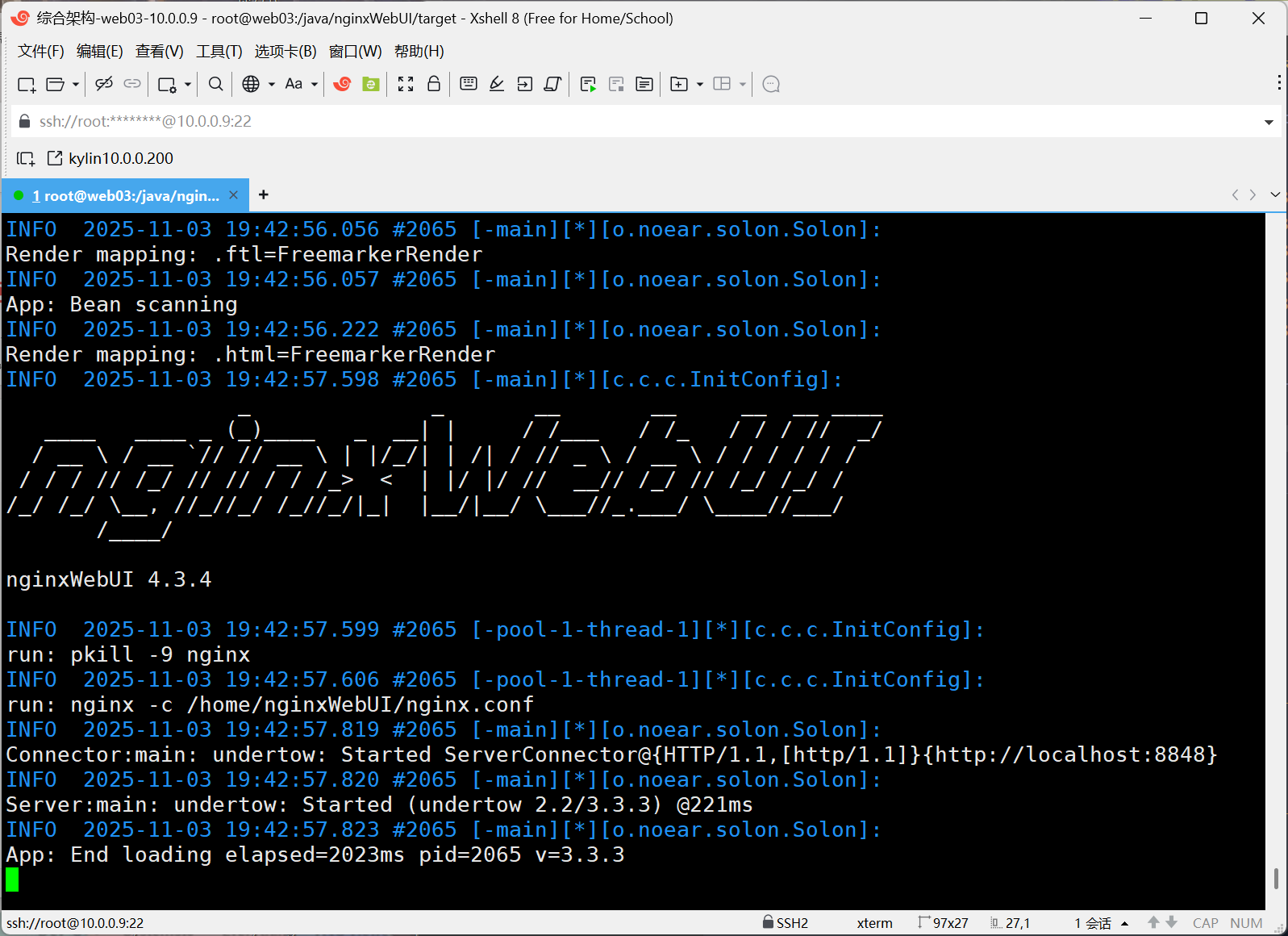This screenshot has width=1288, height=936.
Task: Launch the green Xftp file transfer icon
Action: click(371, 84)
